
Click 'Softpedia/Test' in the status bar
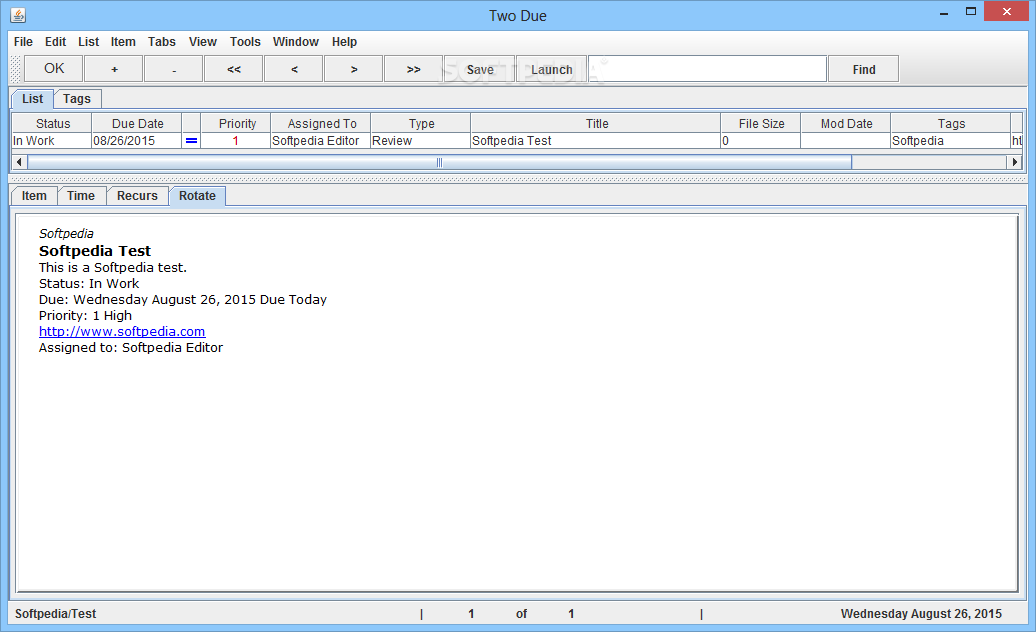coord(56,614)
